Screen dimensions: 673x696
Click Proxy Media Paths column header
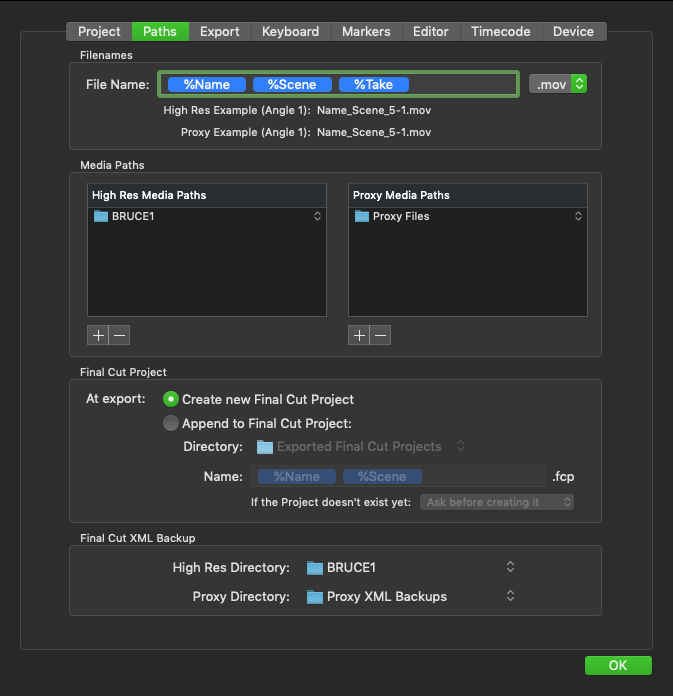pyautogui.click(x=468, y=195)
